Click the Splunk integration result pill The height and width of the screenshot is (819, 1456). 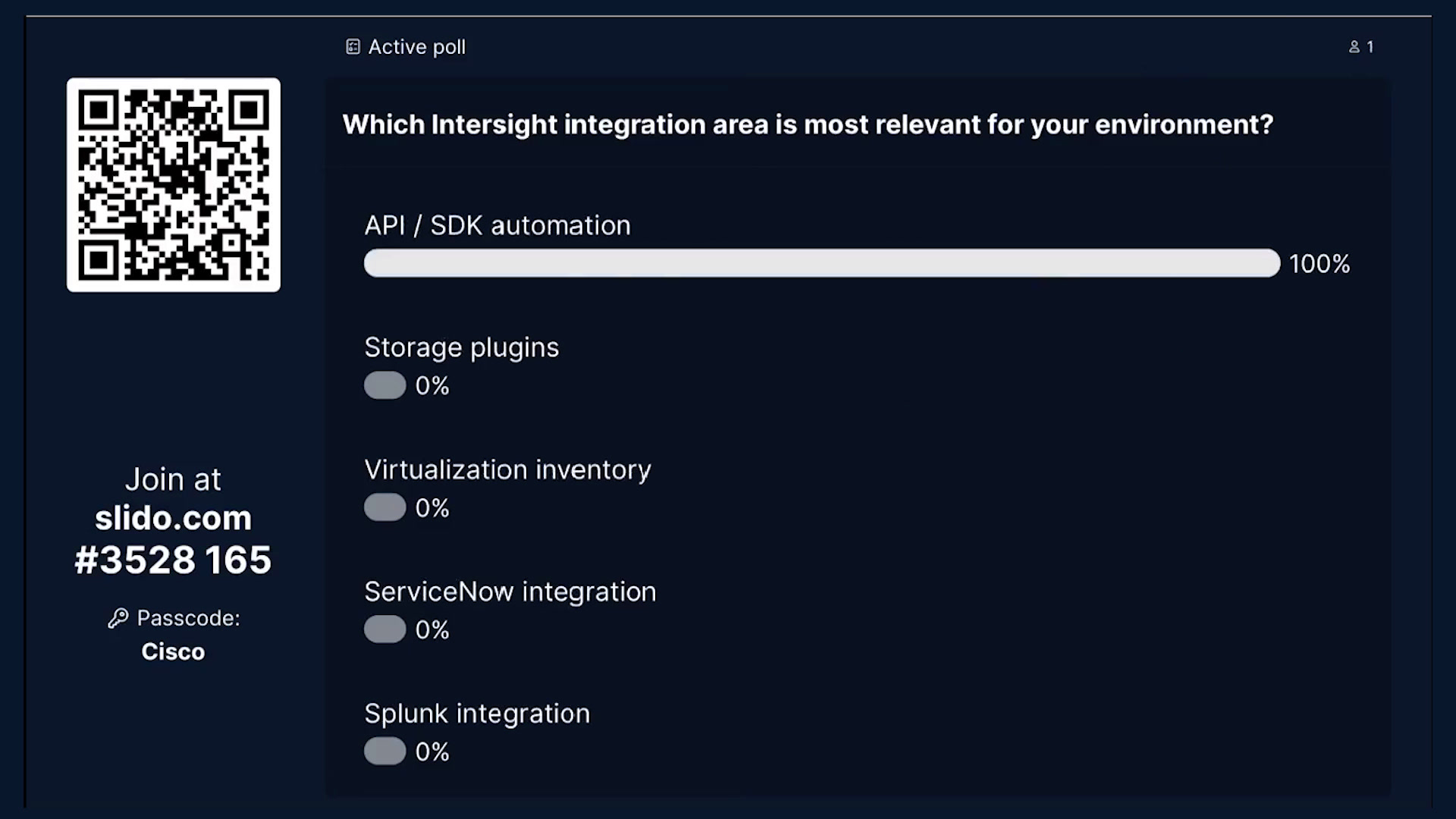pos(385,752)
